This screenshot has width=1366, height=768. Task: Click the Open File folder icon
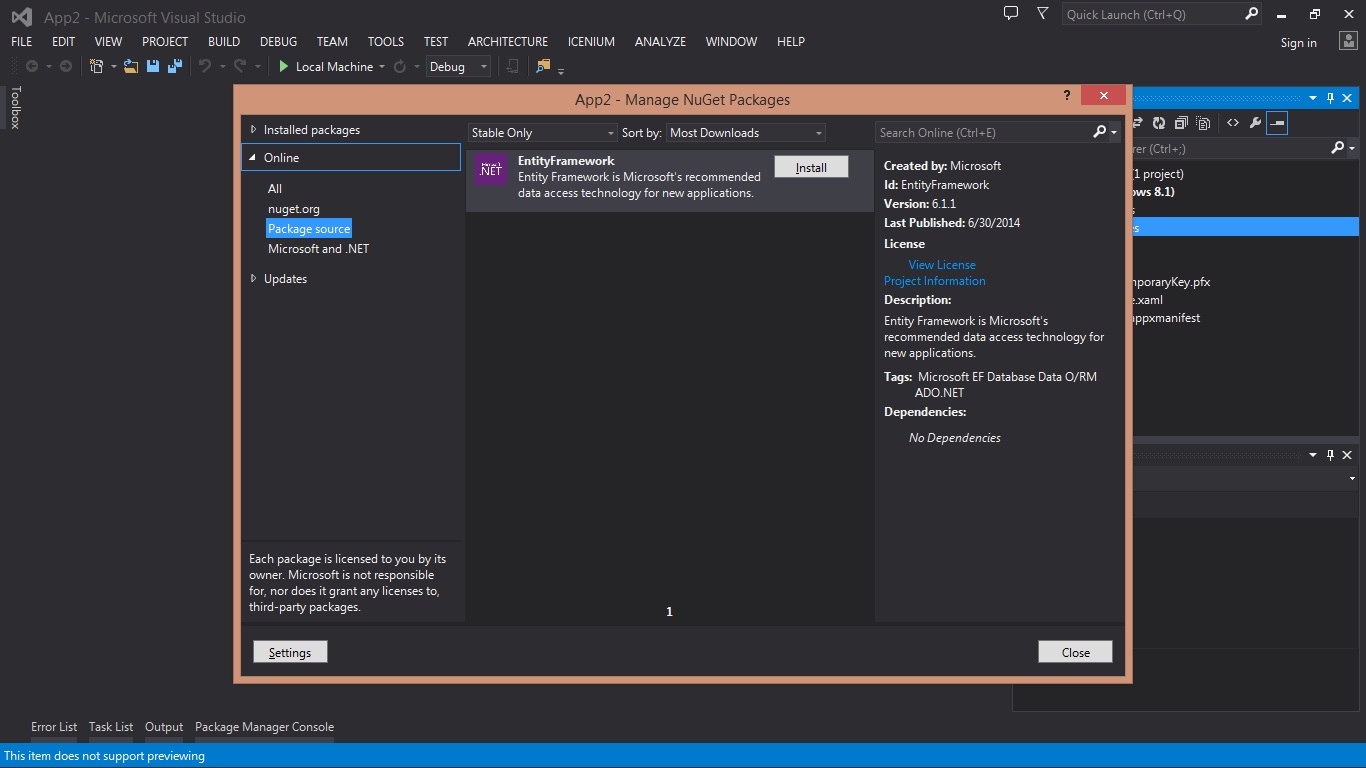(131, 67)
